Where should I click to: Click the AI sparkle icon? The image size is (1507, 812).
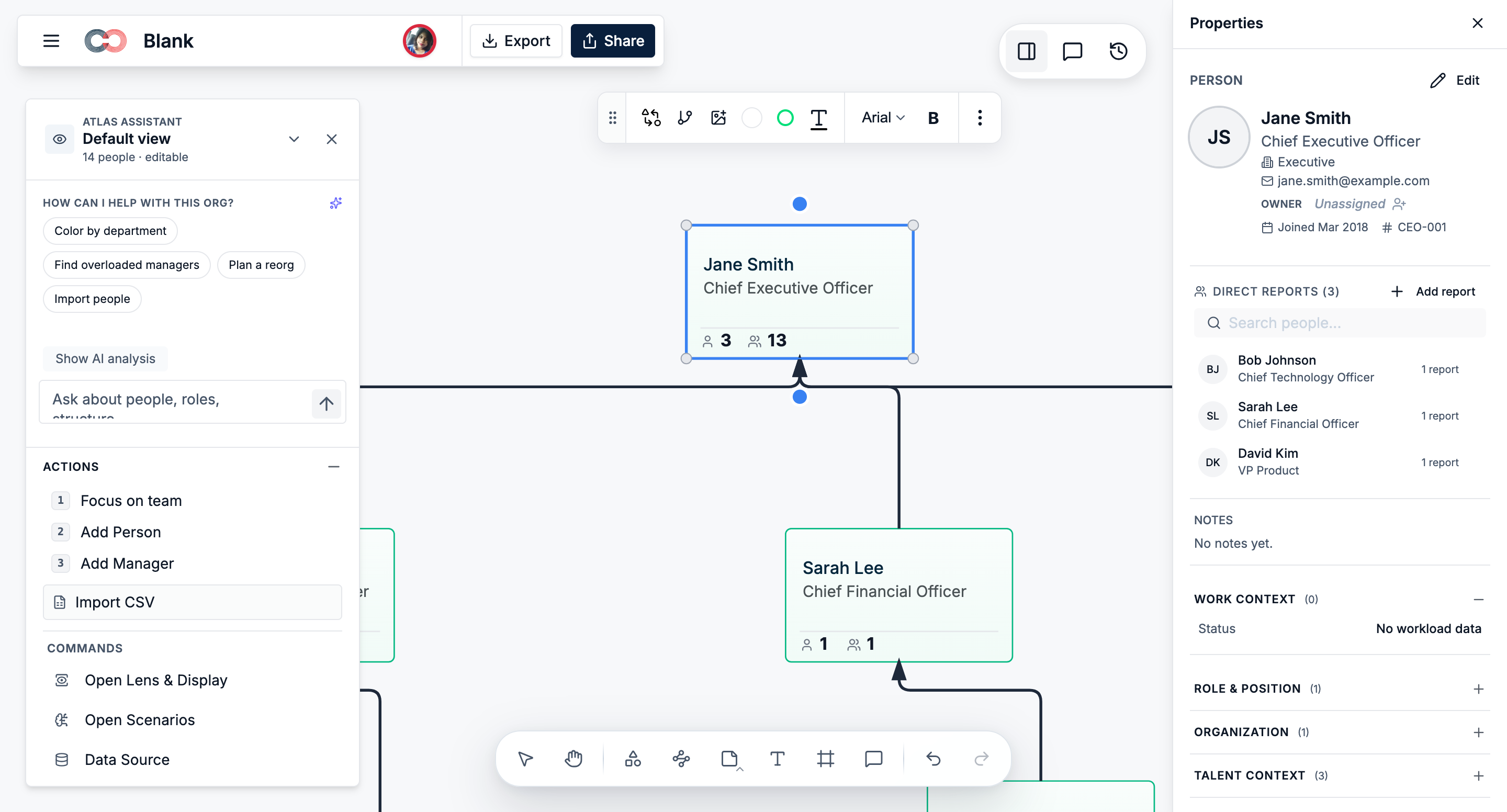coord(336,203)
